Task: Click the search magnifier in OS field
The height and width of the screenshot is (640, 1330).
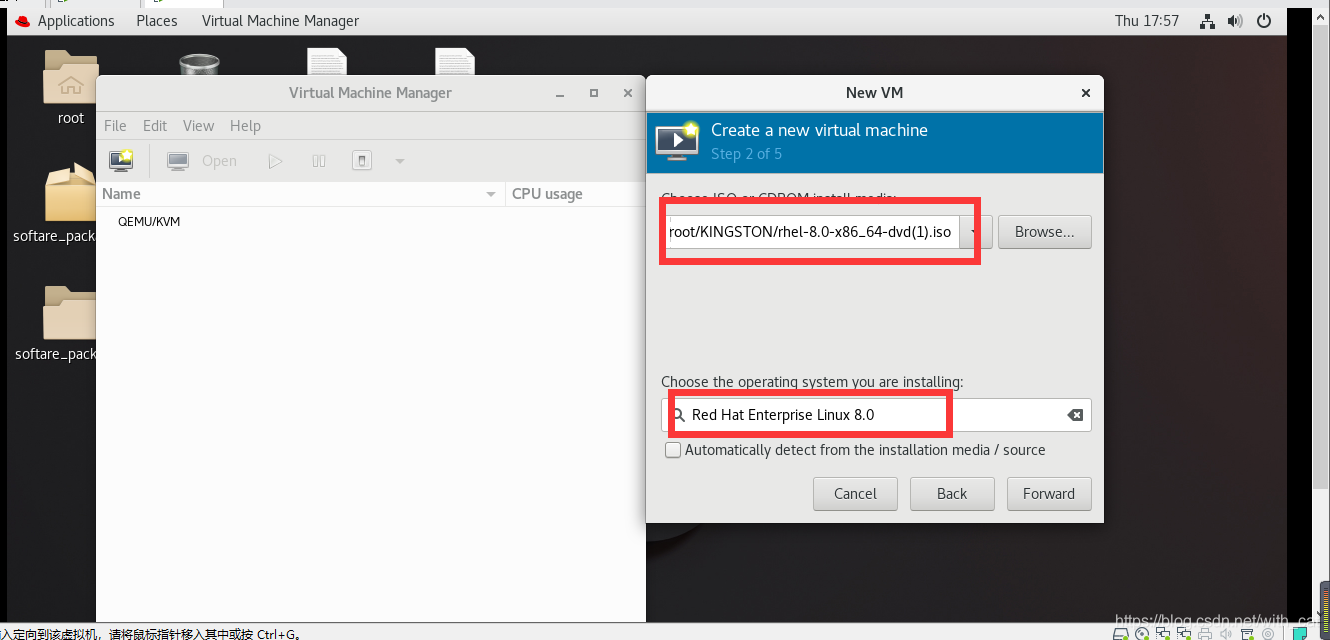Action: (x=678, y=415)
